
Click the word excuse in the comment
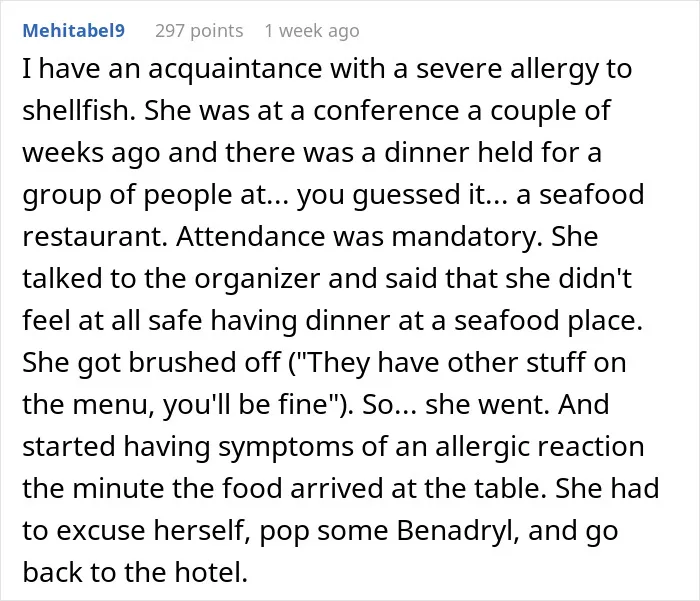(x=101, y=530)
